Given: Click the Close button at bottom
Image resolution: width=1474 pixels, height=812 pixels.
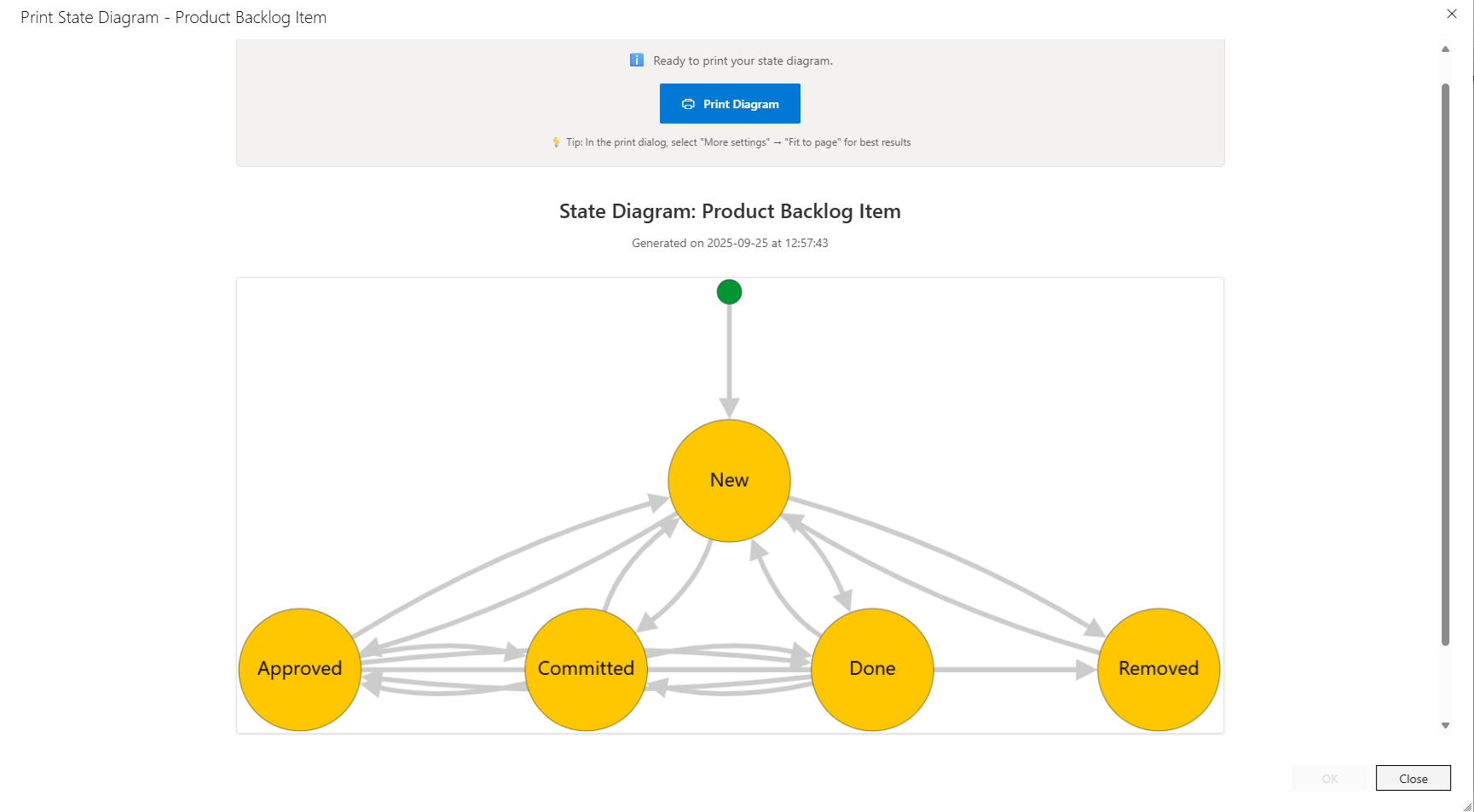Looking at the screenshot, I should tap(1413, 779).
